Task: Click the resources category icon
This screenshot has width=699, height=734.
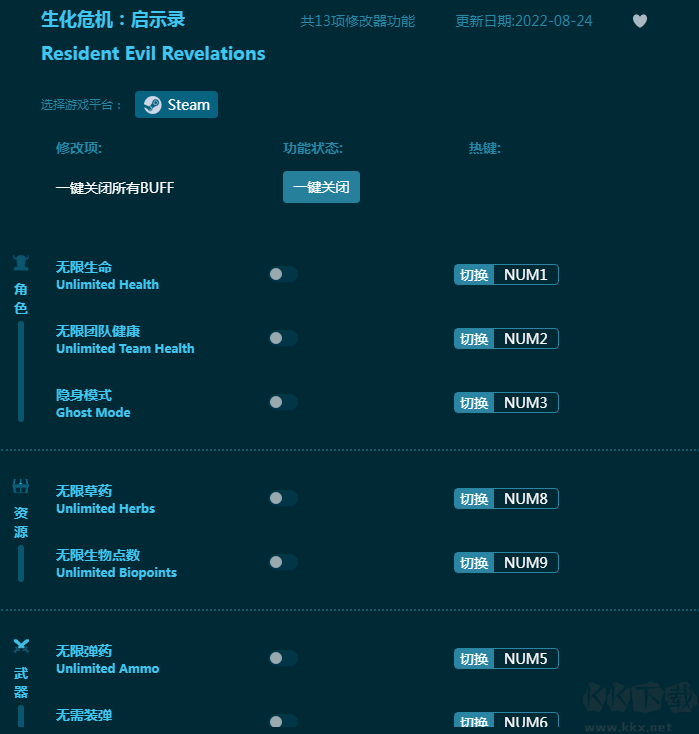Action: tap(21, 487)
